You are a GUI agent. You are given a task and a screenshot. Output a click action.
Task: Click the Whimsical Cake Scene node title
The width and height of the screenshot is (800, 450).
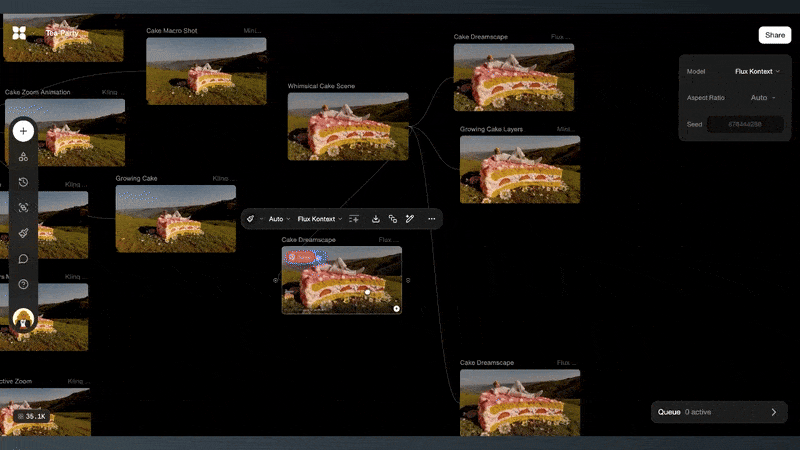321,86
